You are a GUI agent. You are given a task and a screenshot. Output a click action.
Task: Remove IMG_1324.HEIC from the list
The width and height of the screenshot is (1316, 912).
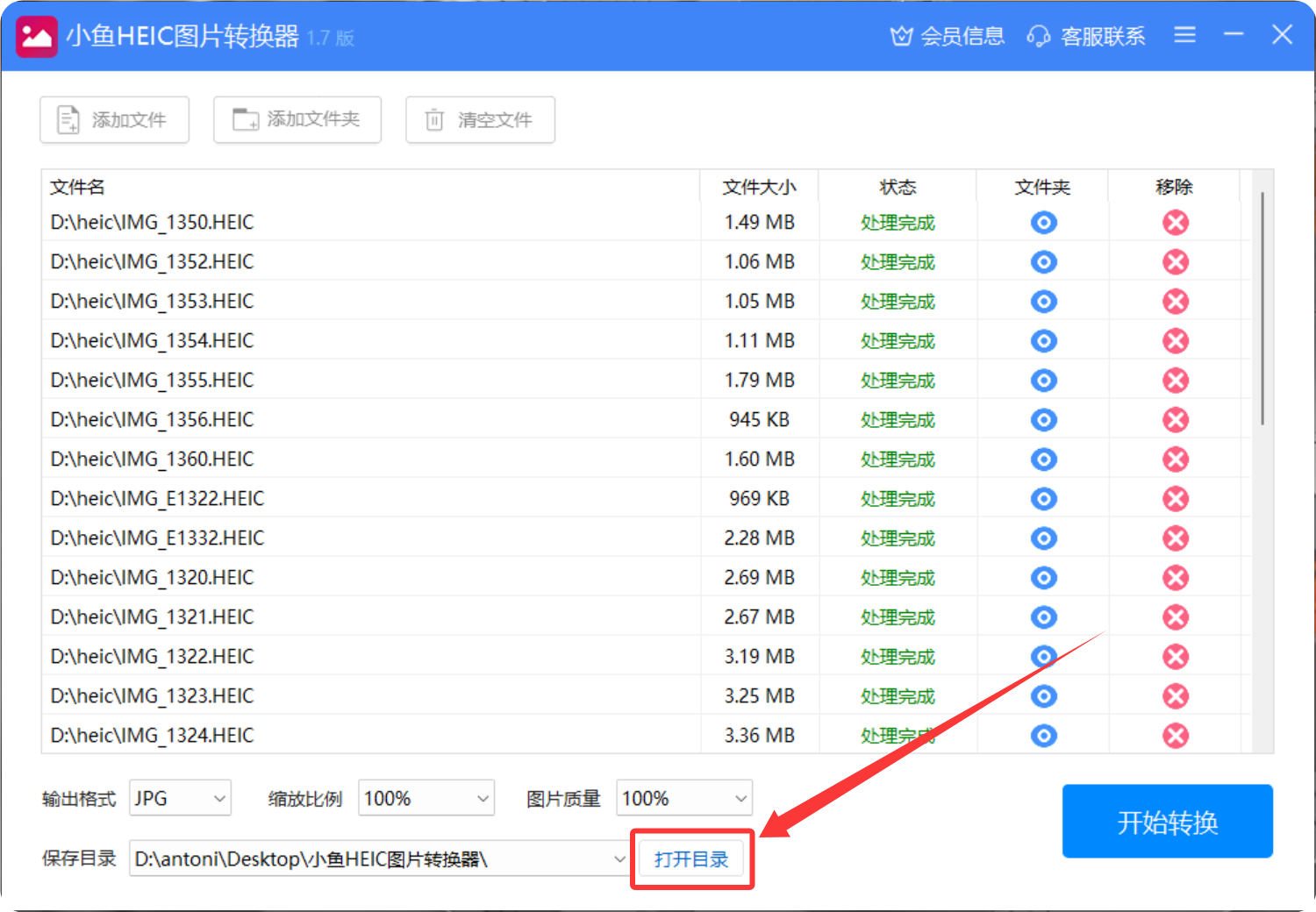(1176, 736)
